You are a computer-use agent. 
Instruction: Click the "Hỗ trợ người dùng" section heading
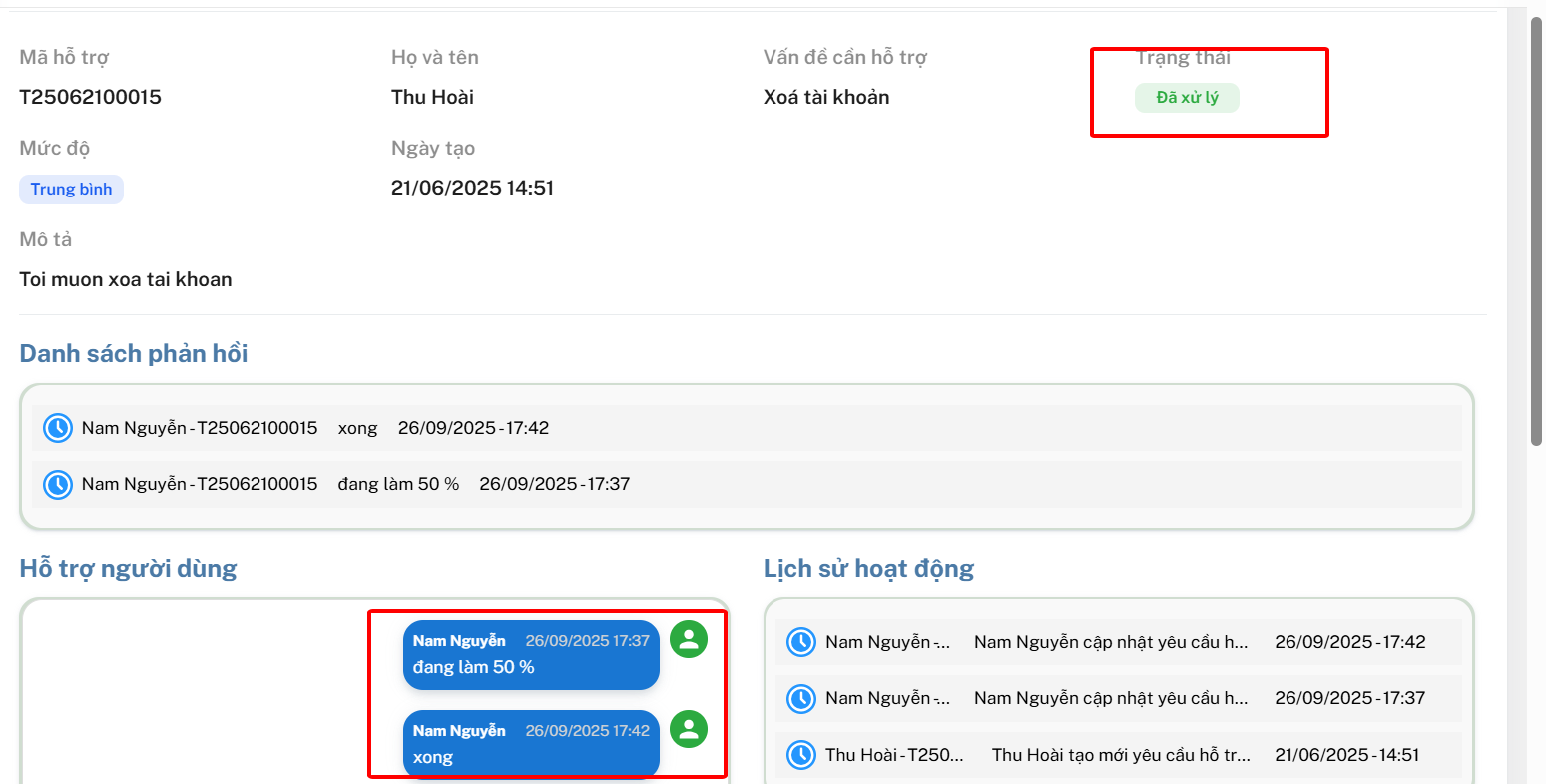[x=129, y=569]
